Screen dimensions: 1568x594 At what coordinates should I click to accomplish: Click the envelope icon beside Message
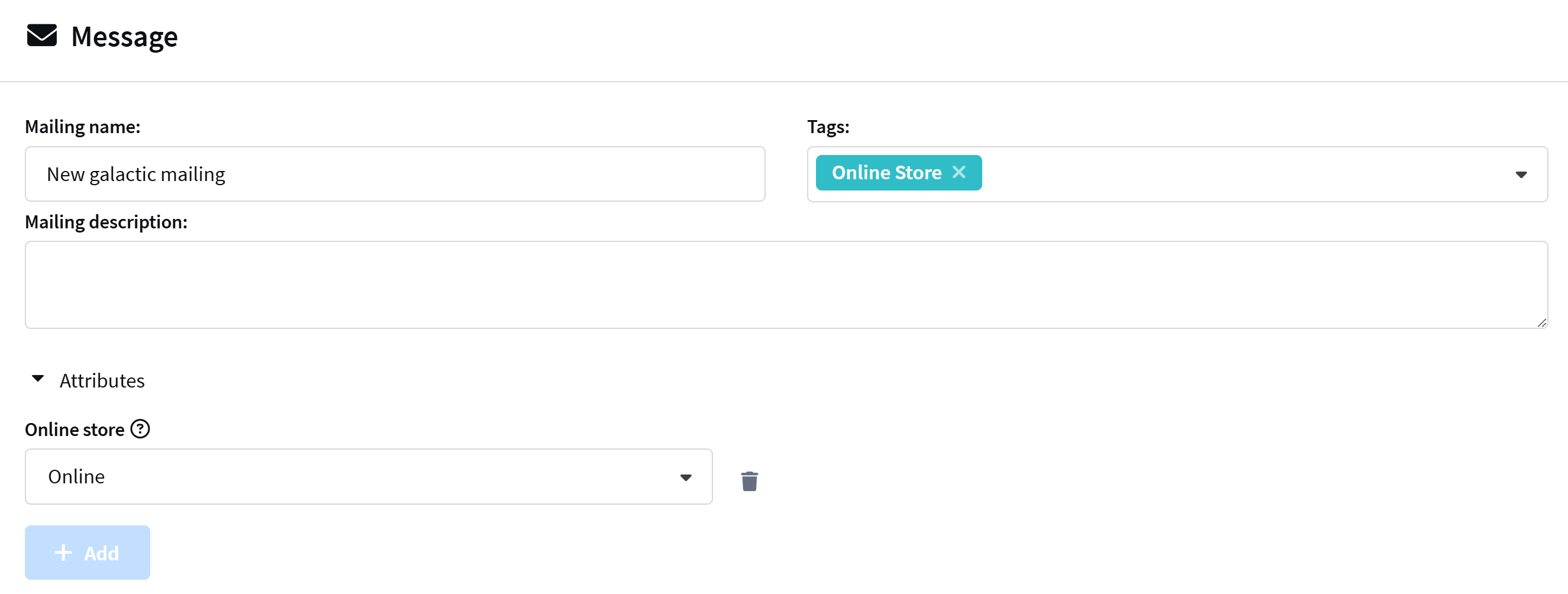point(41,36)
